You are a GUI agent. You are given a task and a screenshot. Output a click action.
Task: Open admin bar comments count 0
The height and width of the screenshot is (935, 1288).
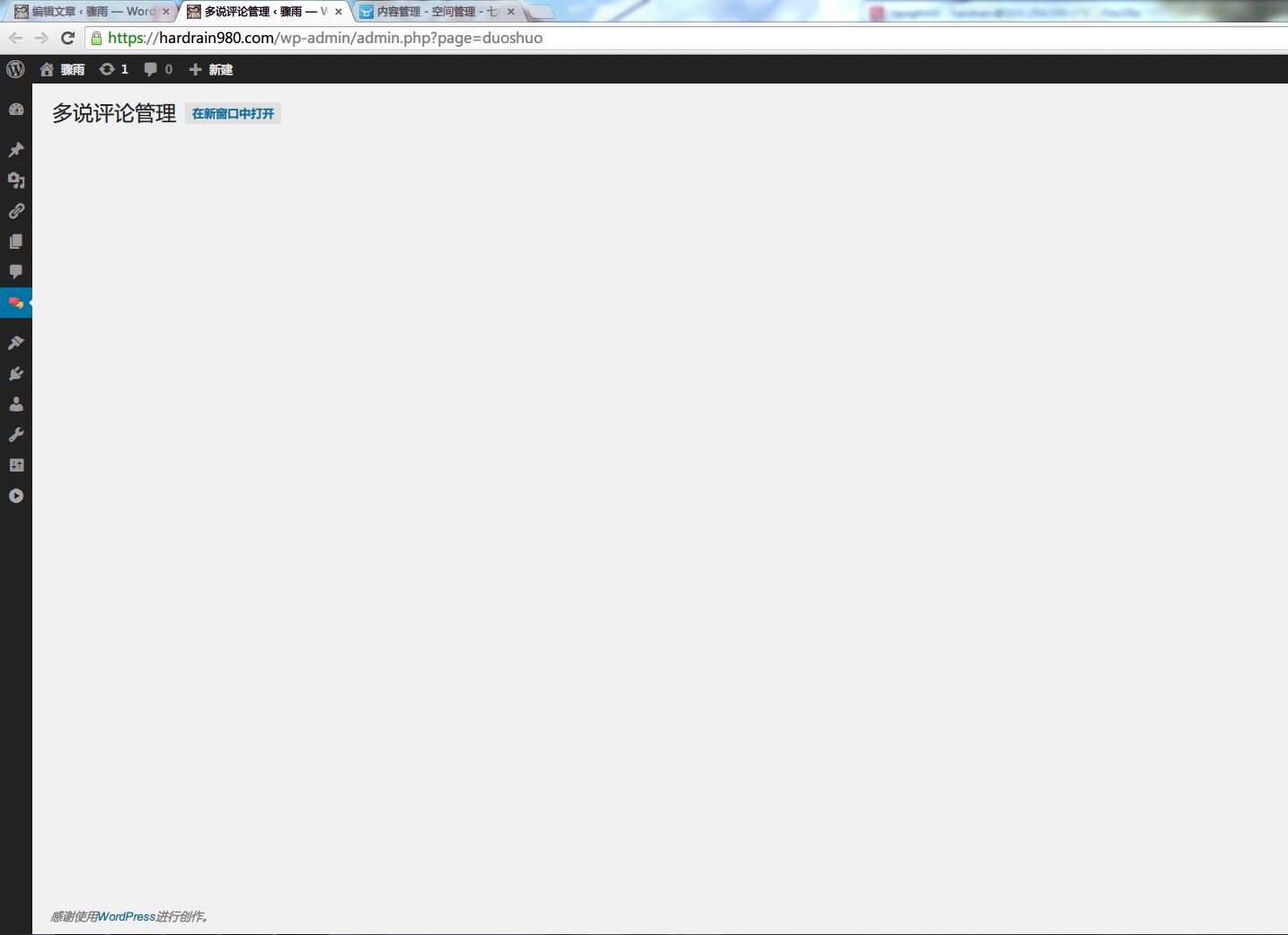pos(158,69)
